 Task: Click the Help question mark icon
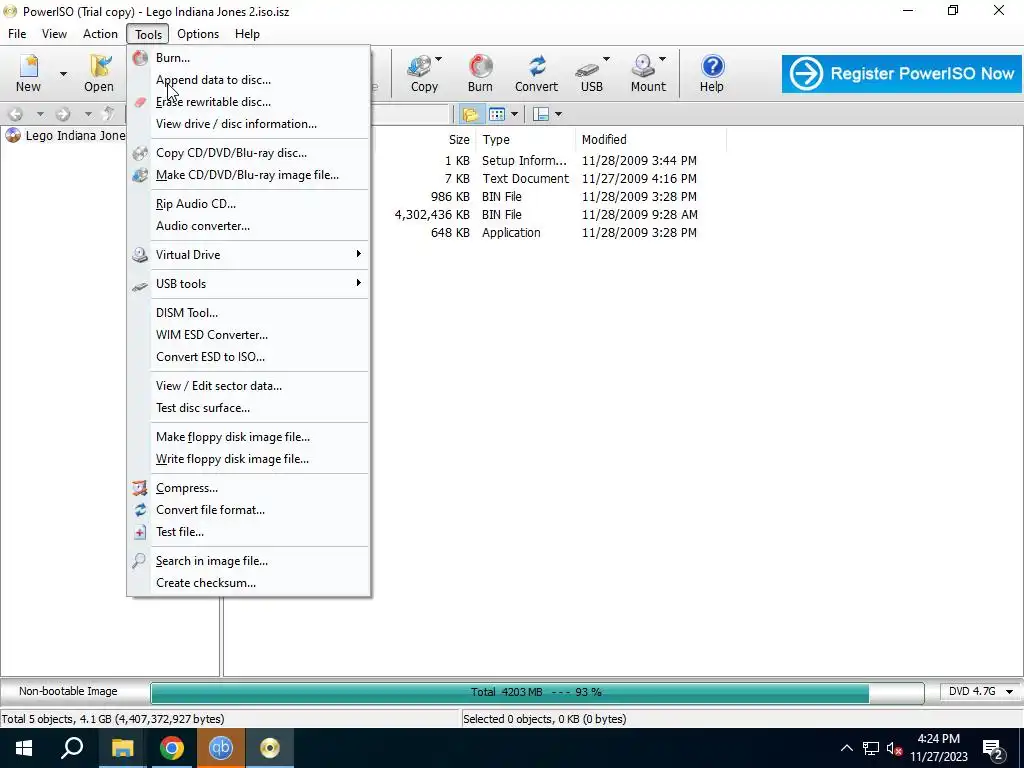click(x=712, y=67)
